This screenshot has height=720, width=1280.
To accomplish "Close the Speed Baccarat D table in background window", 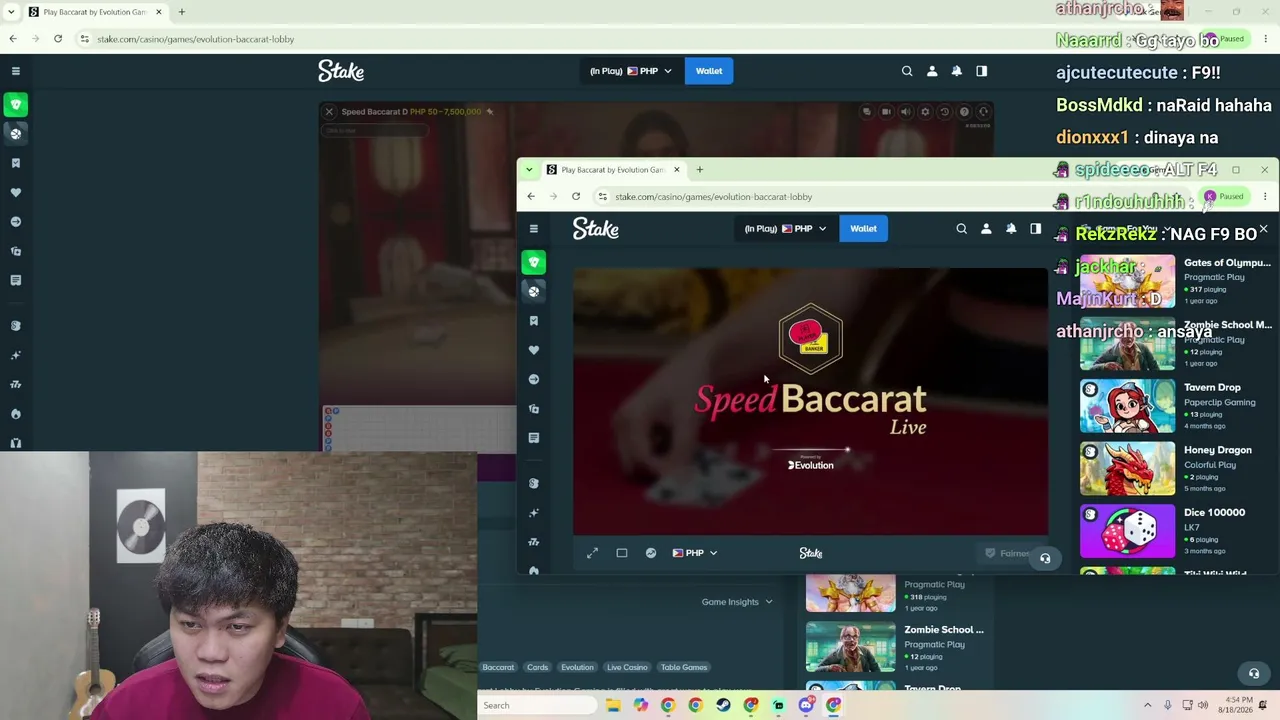I will [x=329, y=112].
